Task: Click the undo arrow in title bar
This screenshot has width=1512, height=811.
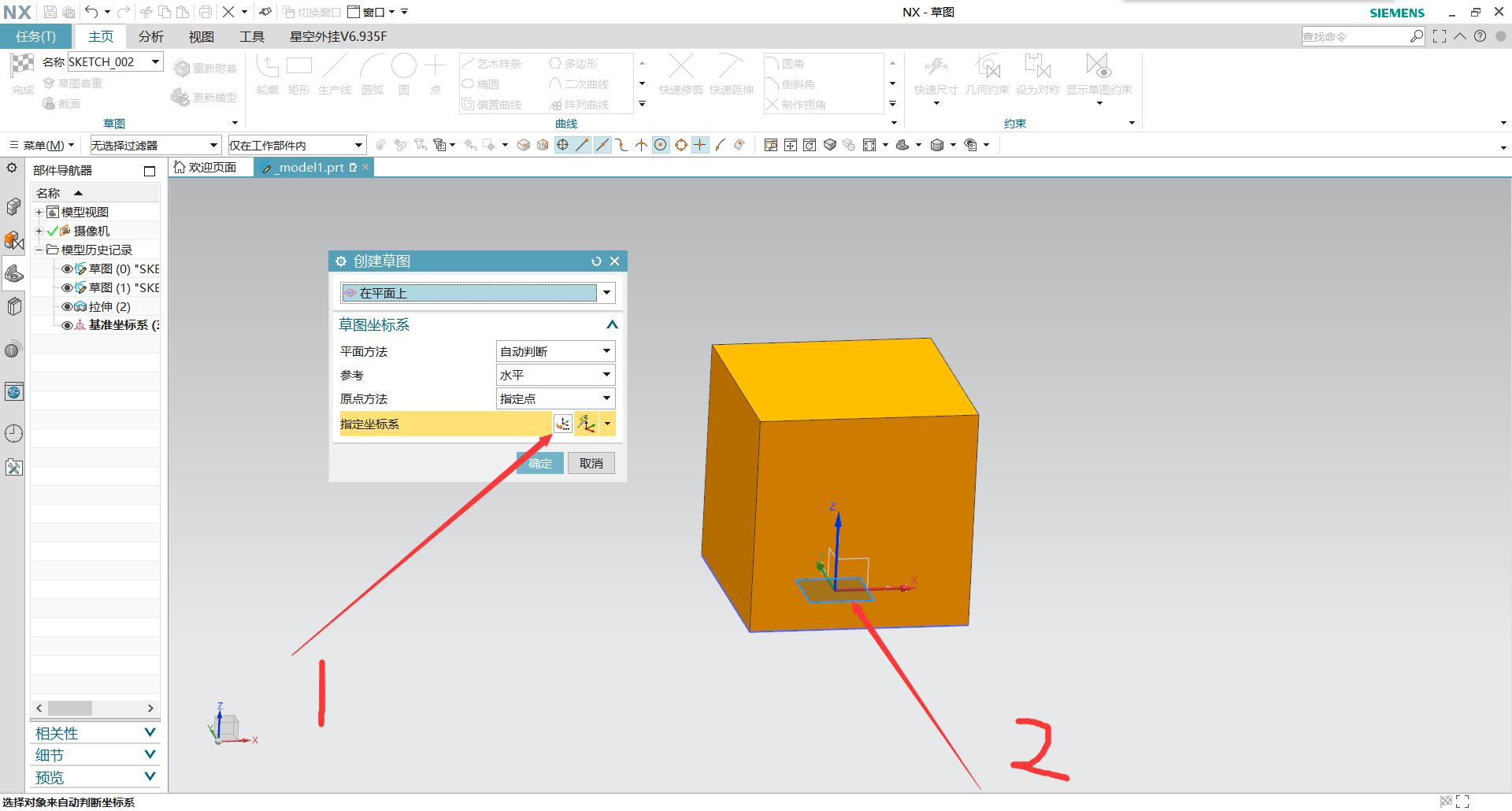Action: coord(91,12)
